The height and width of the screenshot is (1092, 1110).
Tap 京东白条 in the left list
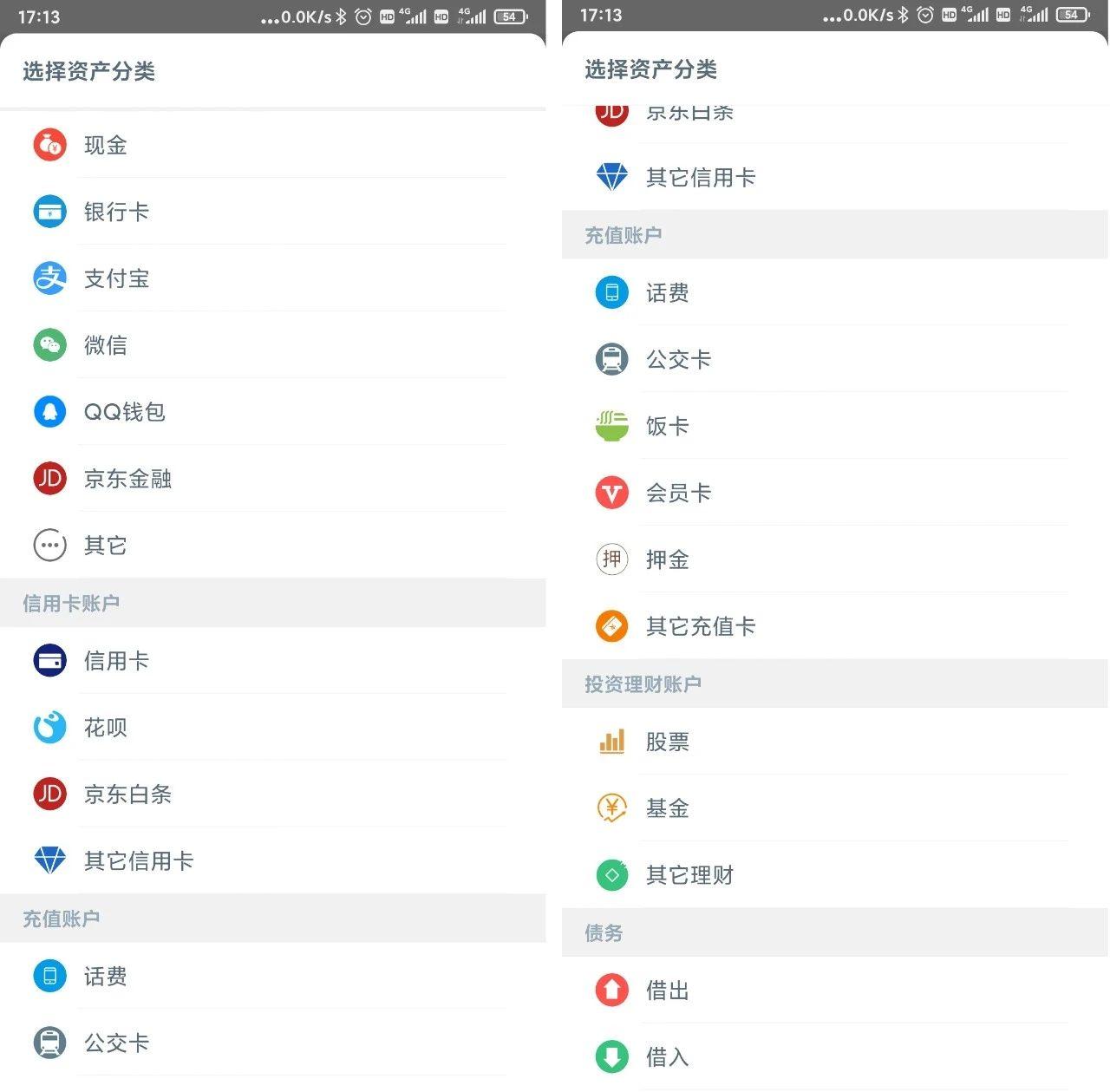tap(273, 794)
